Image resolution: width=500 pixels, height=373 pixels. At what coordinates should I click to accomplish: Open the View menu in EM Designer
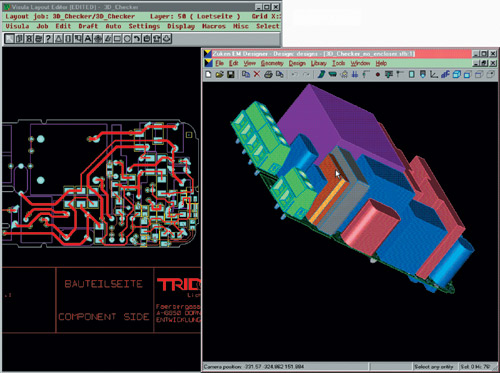249,63
